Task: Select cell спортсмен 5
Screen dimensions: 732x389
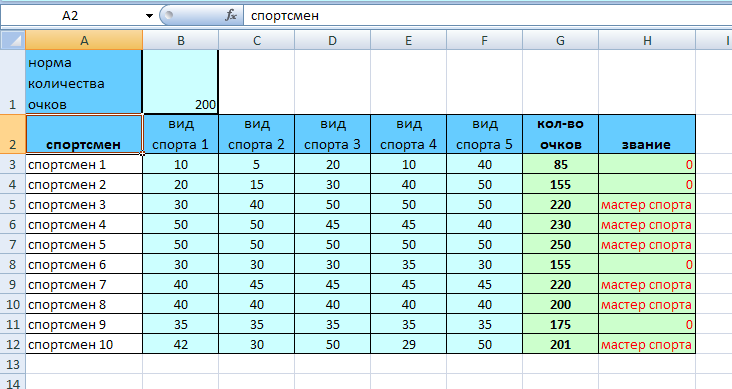Action: [x=84, y=244]
